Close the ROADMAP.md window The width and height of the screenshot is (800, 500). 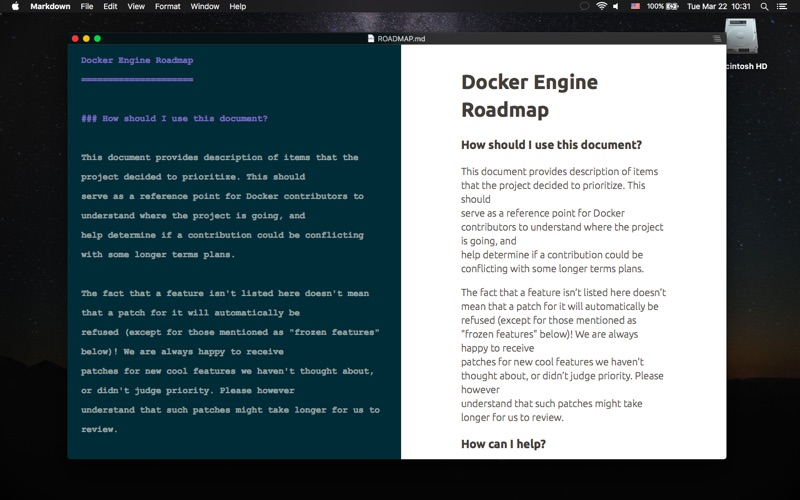pyautogui.click(x=75, y=38)
